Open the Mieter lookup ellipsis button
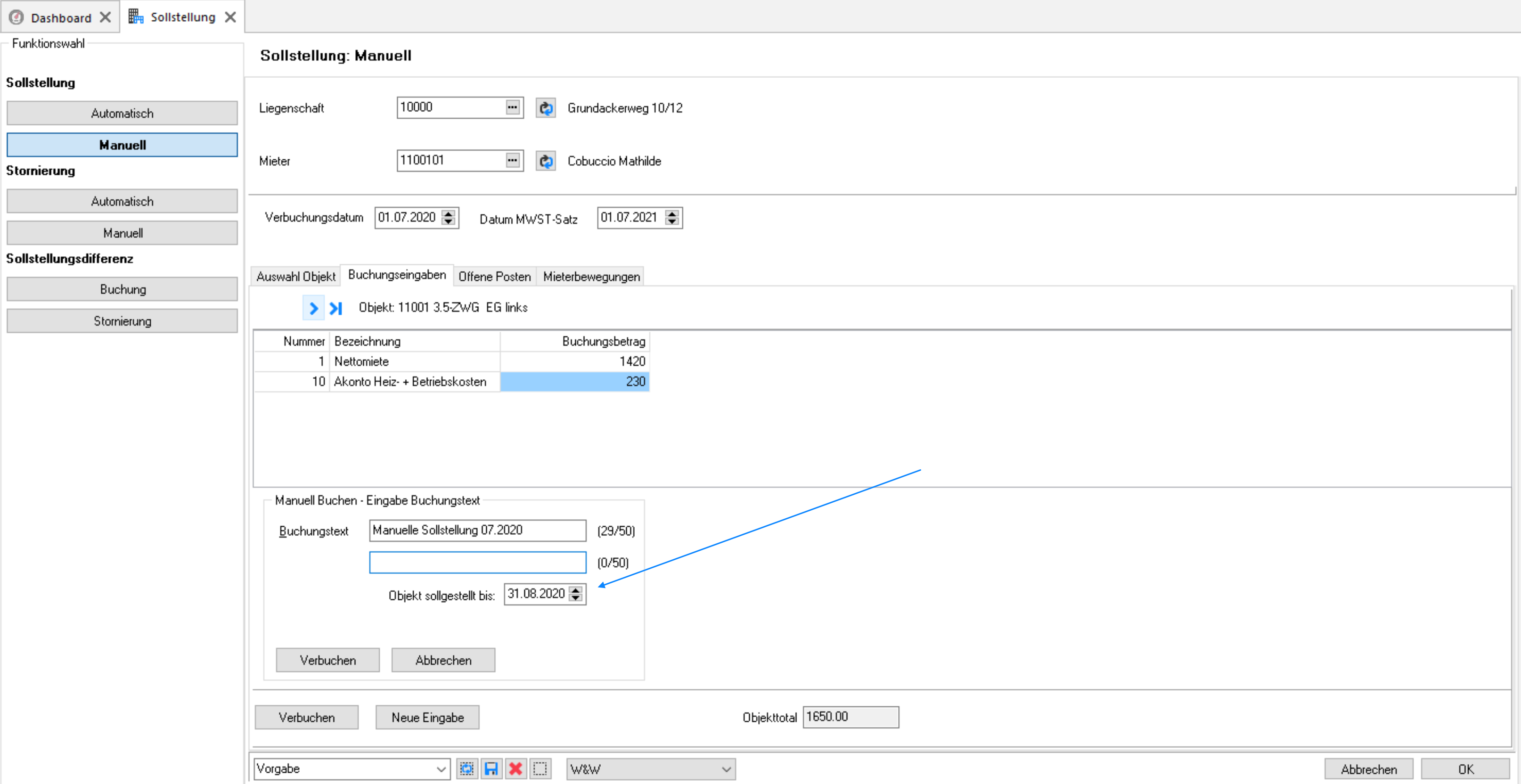This screenshot has width=1521, height=784. coord(513,160)
